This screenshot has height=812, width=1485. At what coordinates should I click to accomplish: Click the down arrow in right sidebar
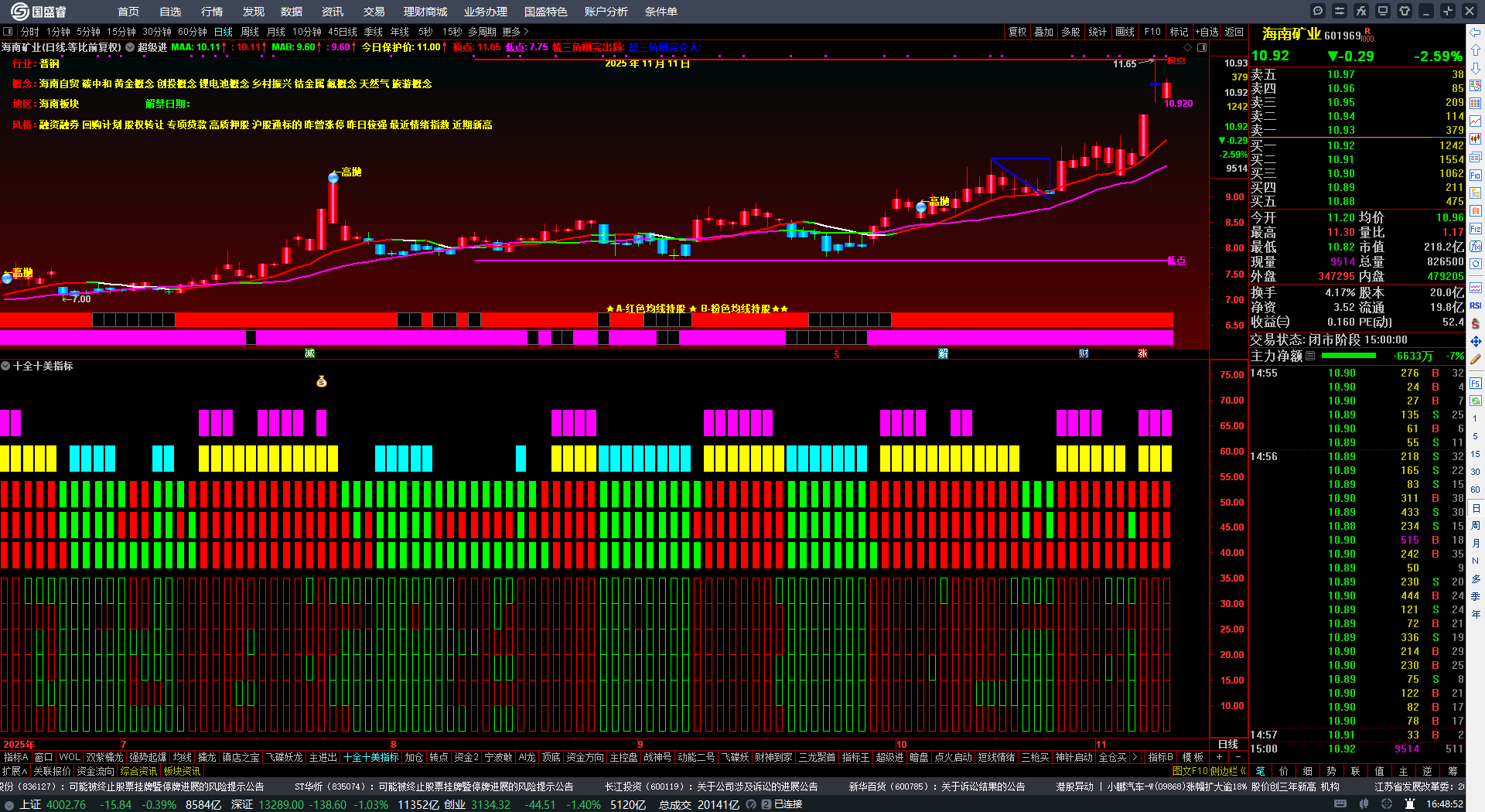pos(1476,68)
